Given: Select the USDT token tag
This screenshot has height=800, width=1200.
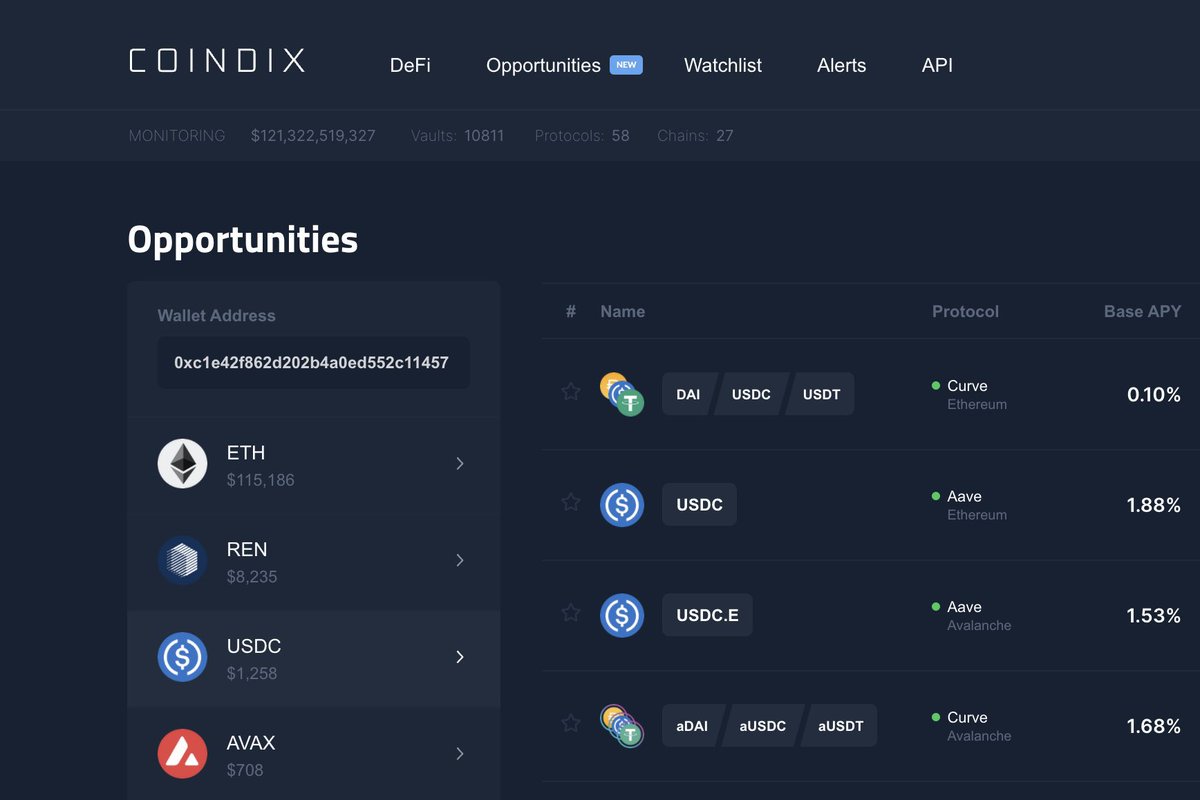Looking at the screenshot, I should pos(821,394).
